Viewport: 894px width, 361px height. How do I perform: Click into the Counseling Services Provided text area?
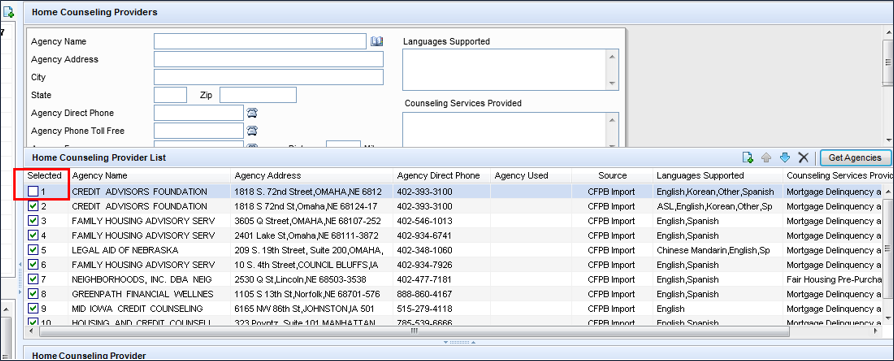tap(505, 130)
